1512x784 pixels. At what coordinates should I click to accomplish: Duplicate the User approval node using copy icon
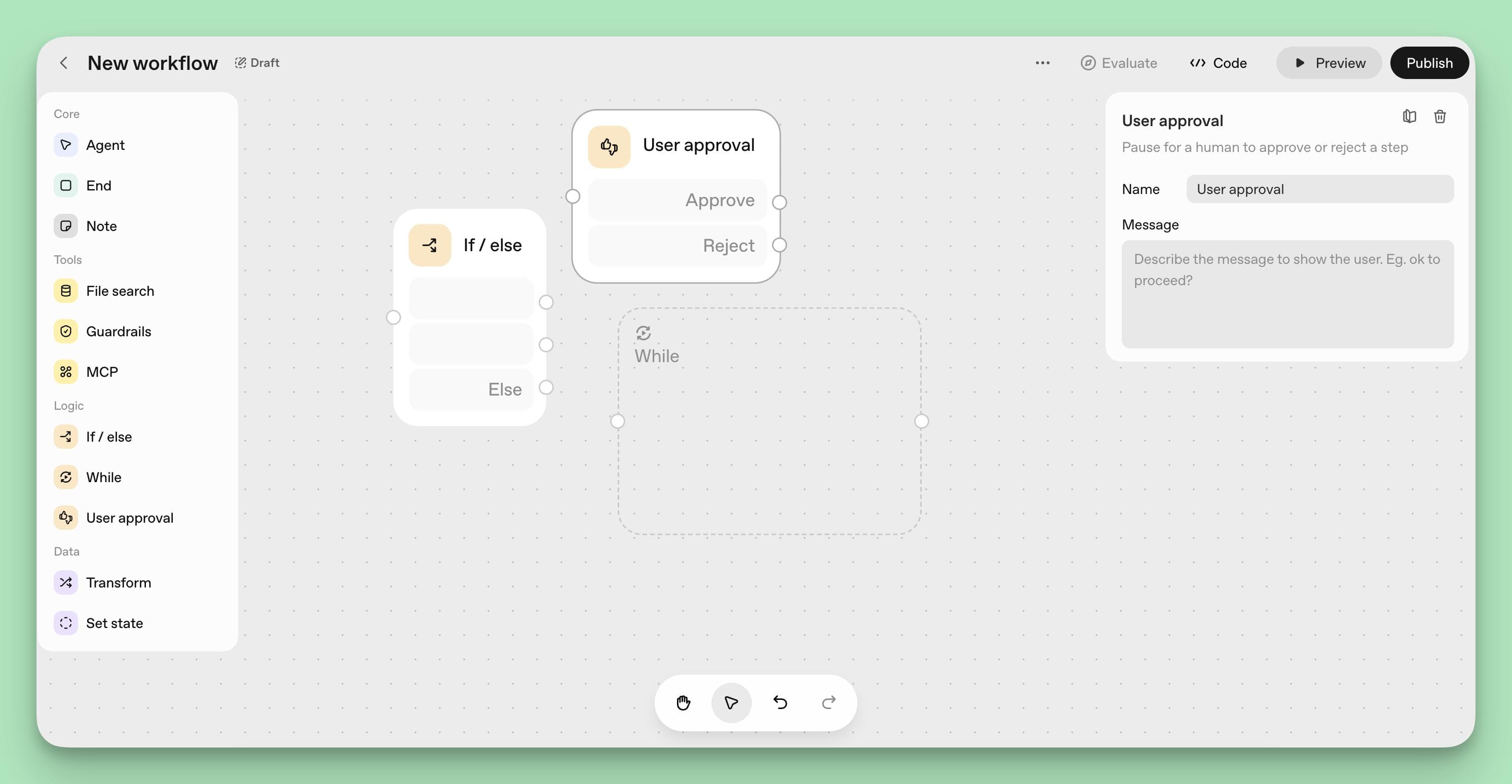[x=1410, y=116]
